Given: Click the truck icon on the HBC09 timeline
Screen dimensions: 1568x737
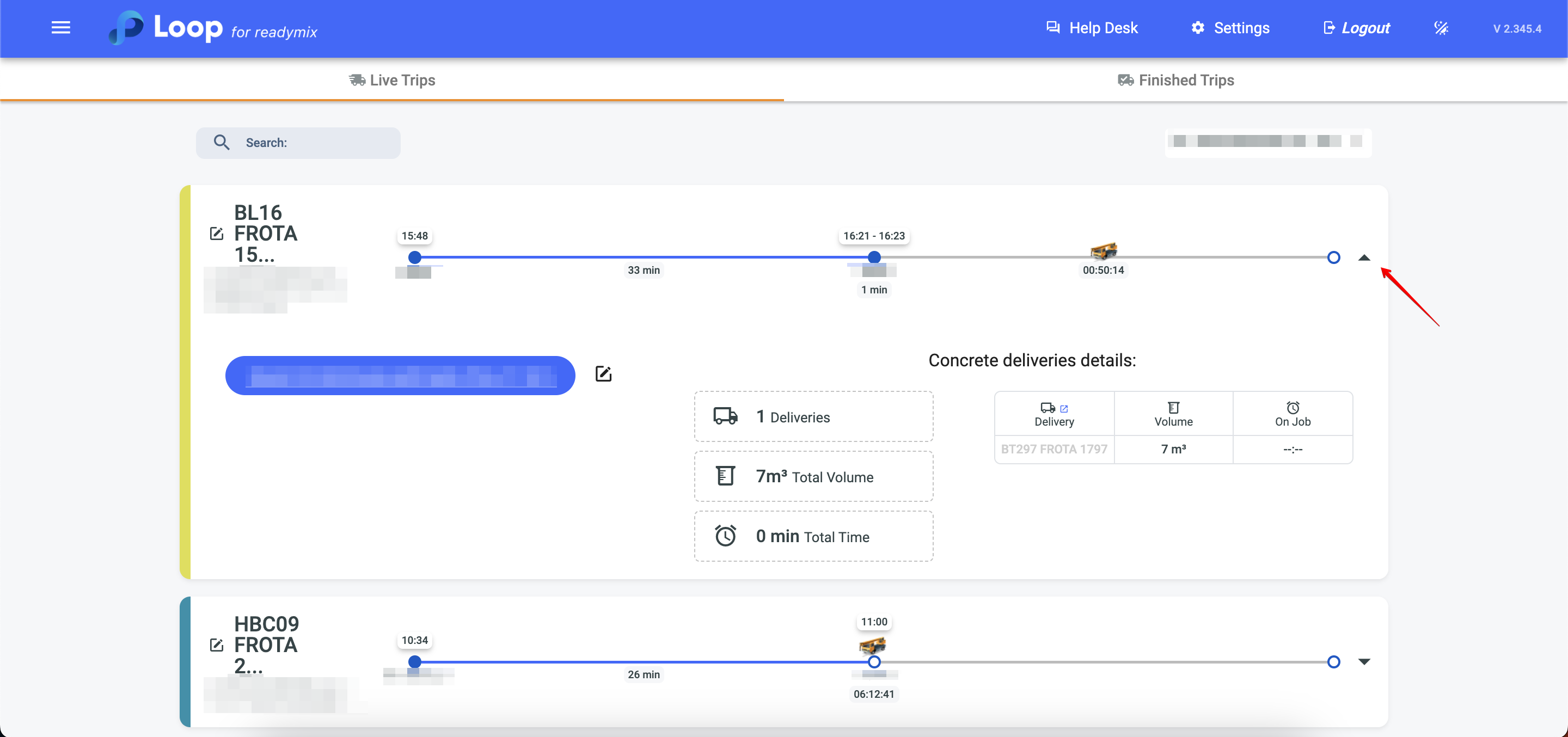Looking at the screenshot, I should coord(872,644).
